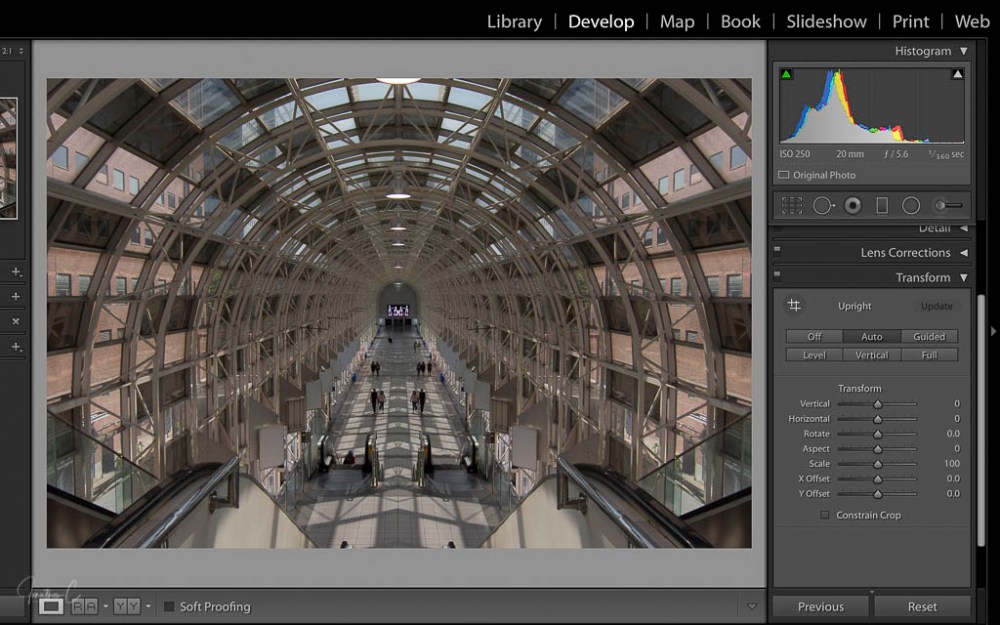Image resolution: width=1000 pixels, height=625 pixels.
Task: Select the Crop Overlay tool icon
Action: [792, 205]
